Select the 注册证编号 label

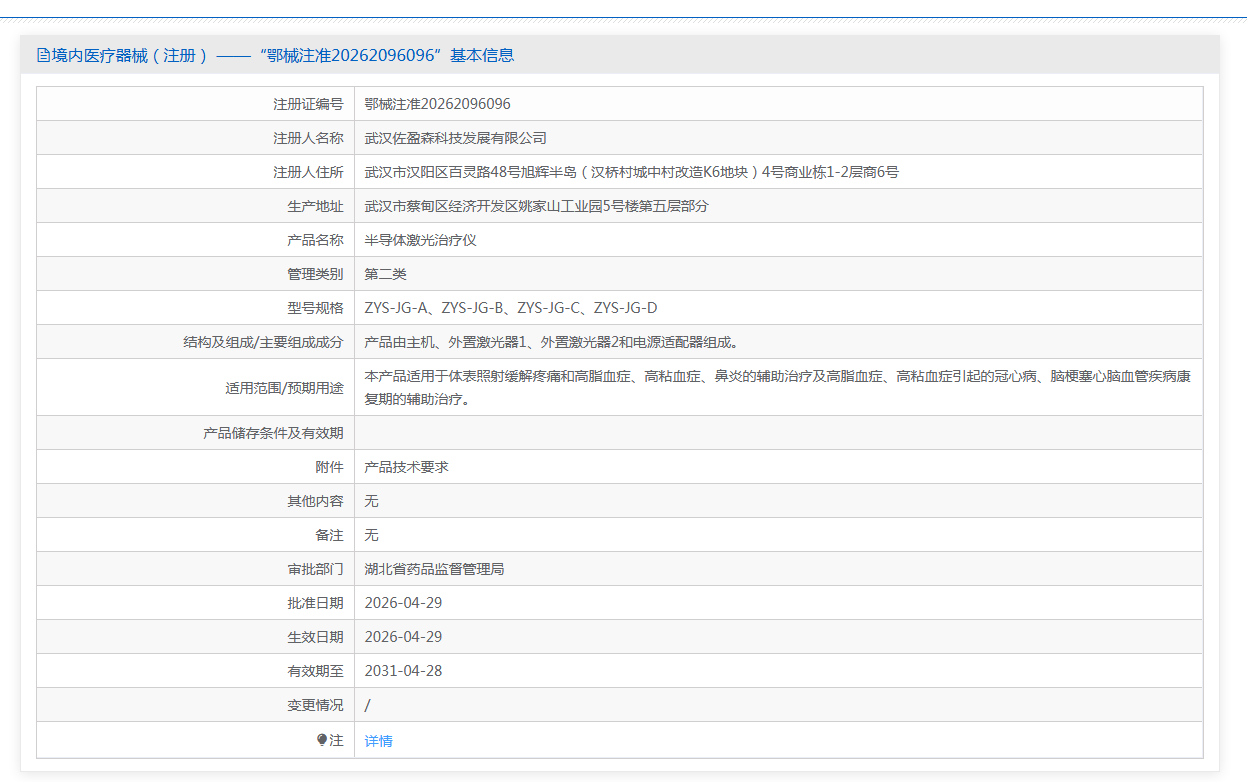point(308,104)
